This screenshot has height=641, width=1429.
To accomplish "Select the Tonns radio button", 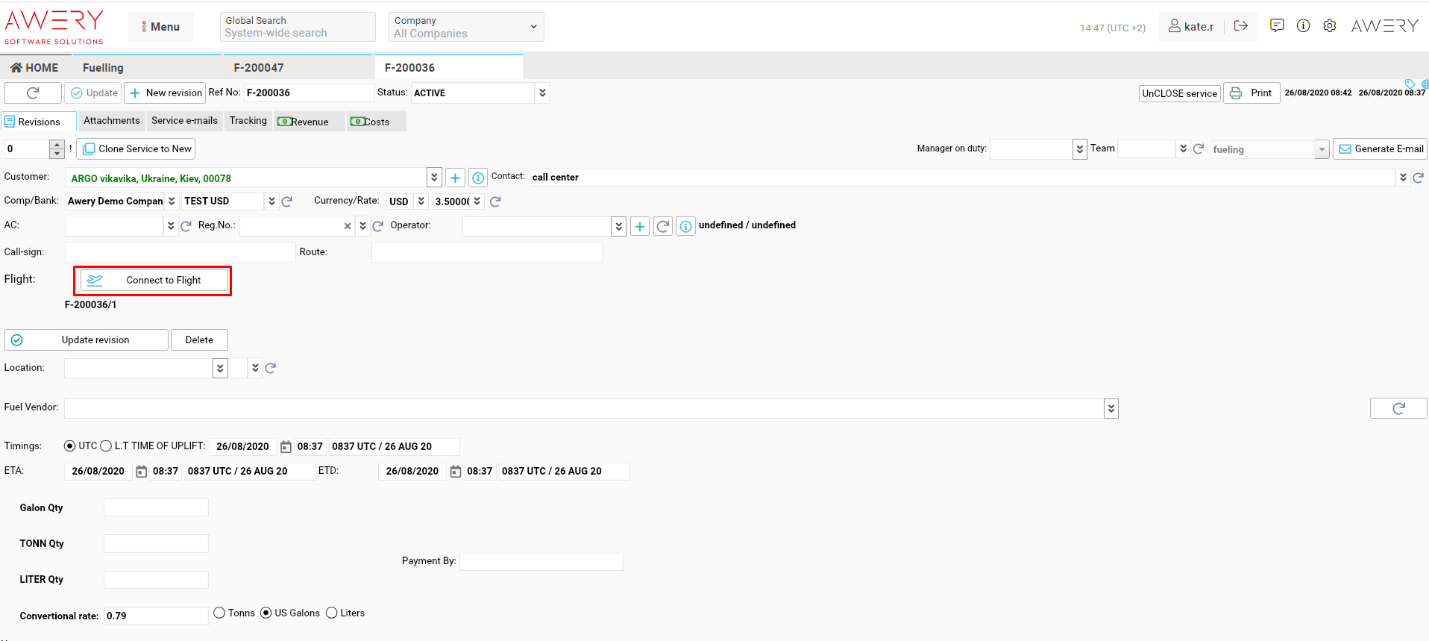I will tap(220, 613).
